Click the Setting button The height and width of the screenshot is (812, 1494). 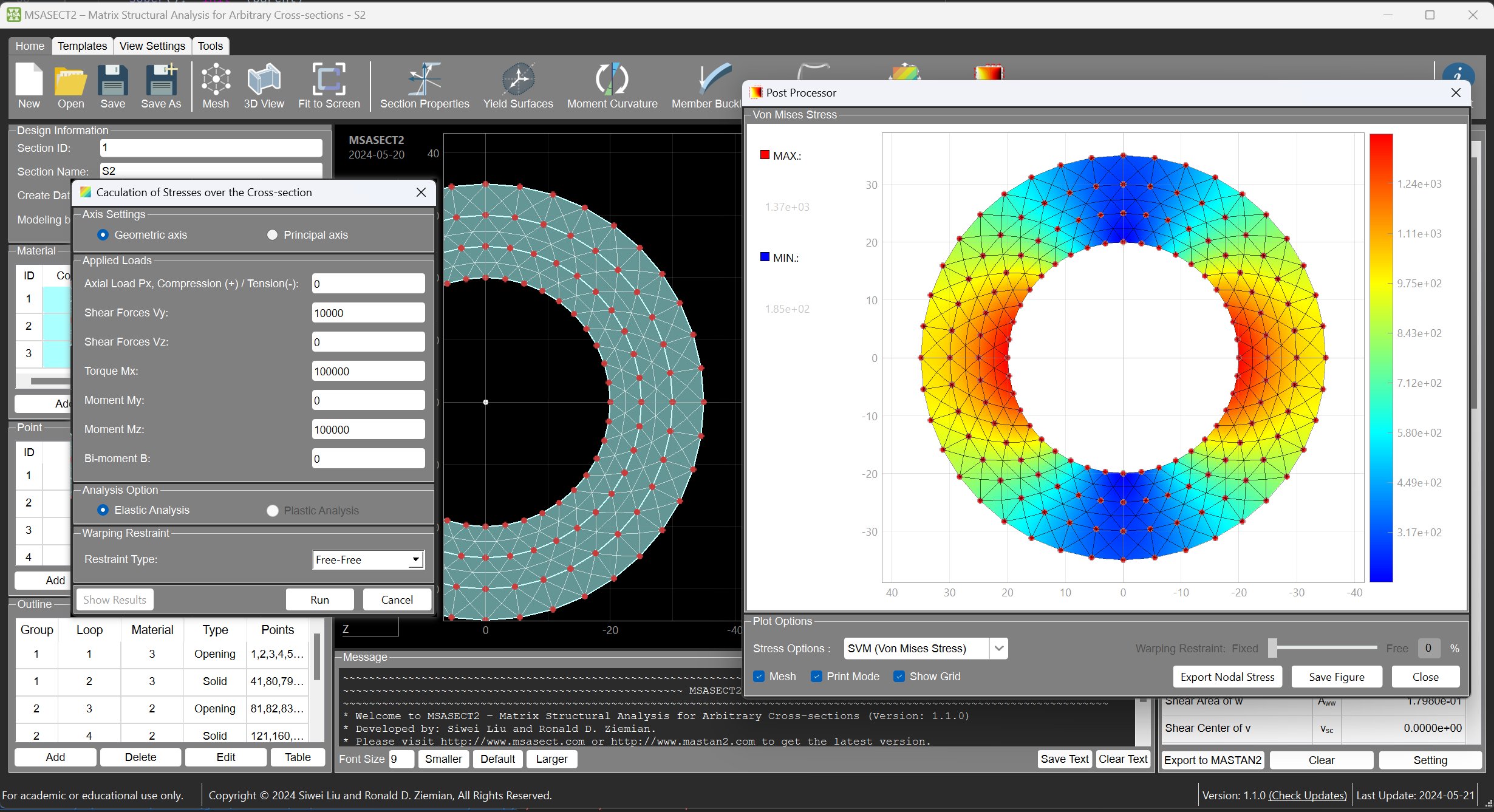coord(1430,760)
